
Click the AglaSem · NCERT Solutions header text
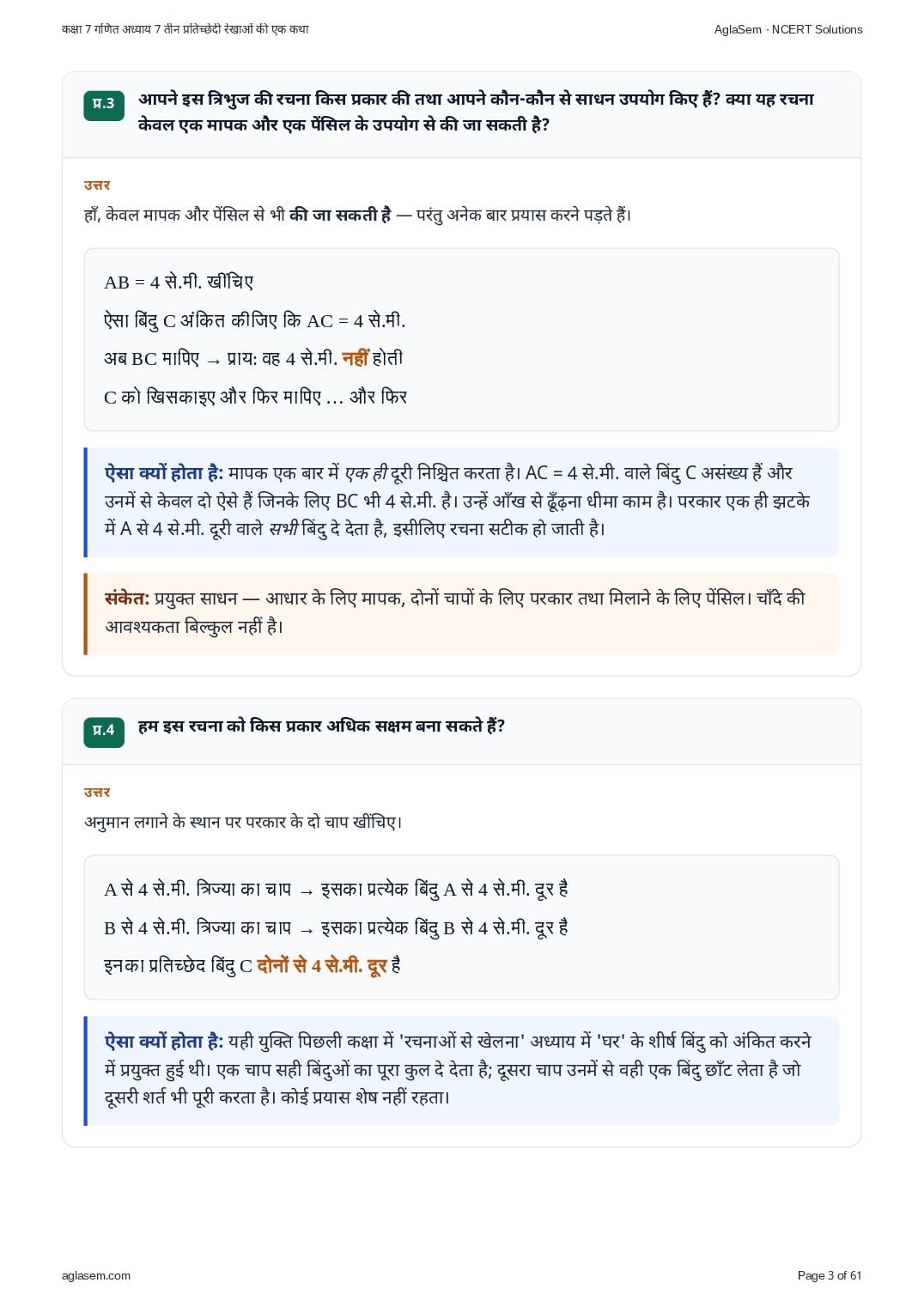pos(788,29)
